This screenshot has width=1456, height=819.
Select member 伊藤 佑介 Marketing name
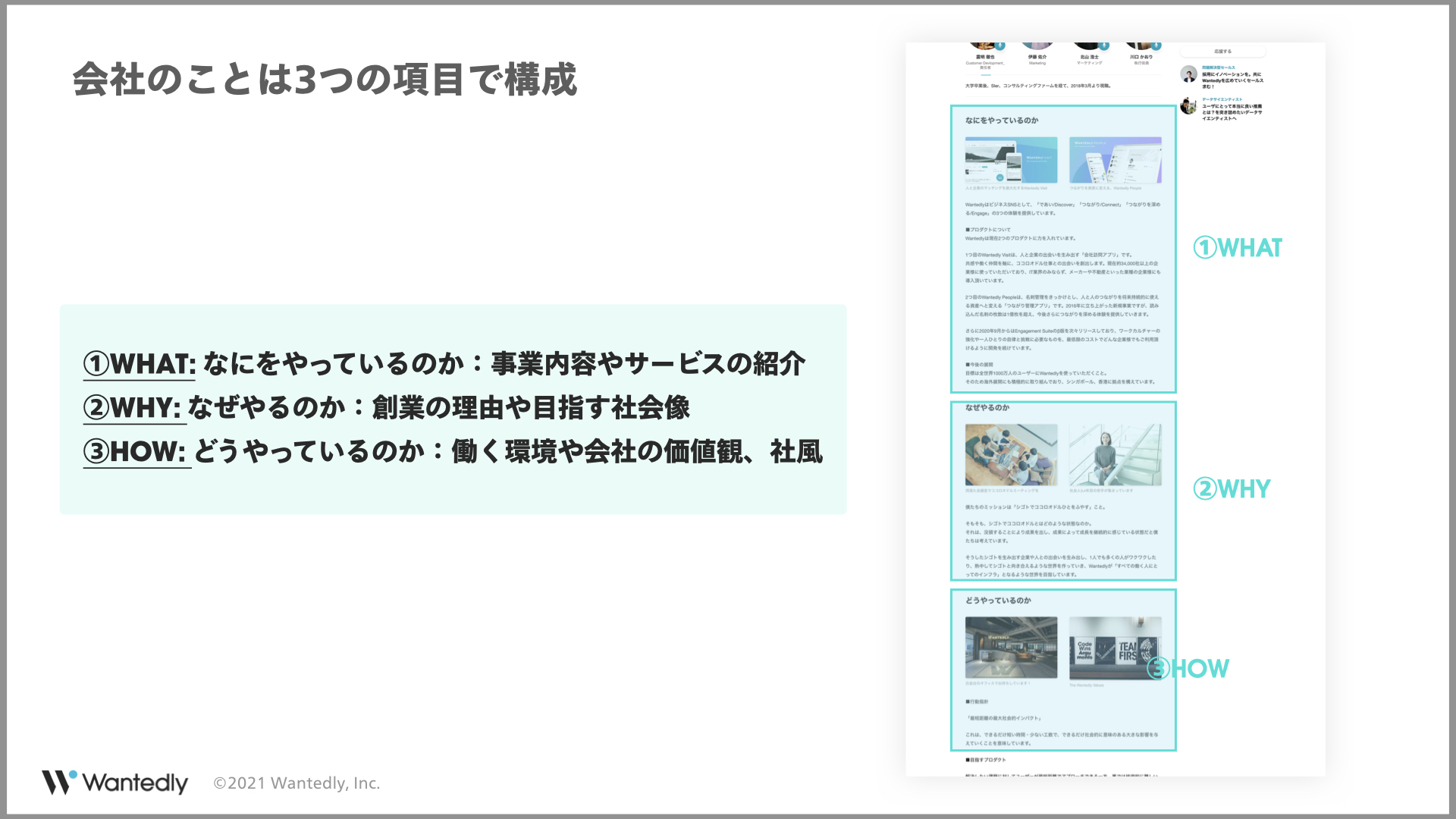click(1037, 57)
